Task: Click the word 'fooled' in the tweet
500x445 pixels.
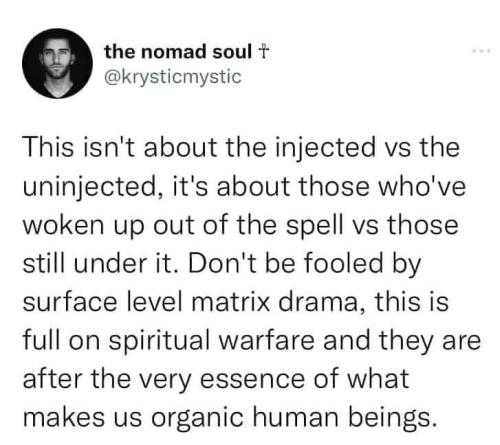Action: [x=343, y=262]
